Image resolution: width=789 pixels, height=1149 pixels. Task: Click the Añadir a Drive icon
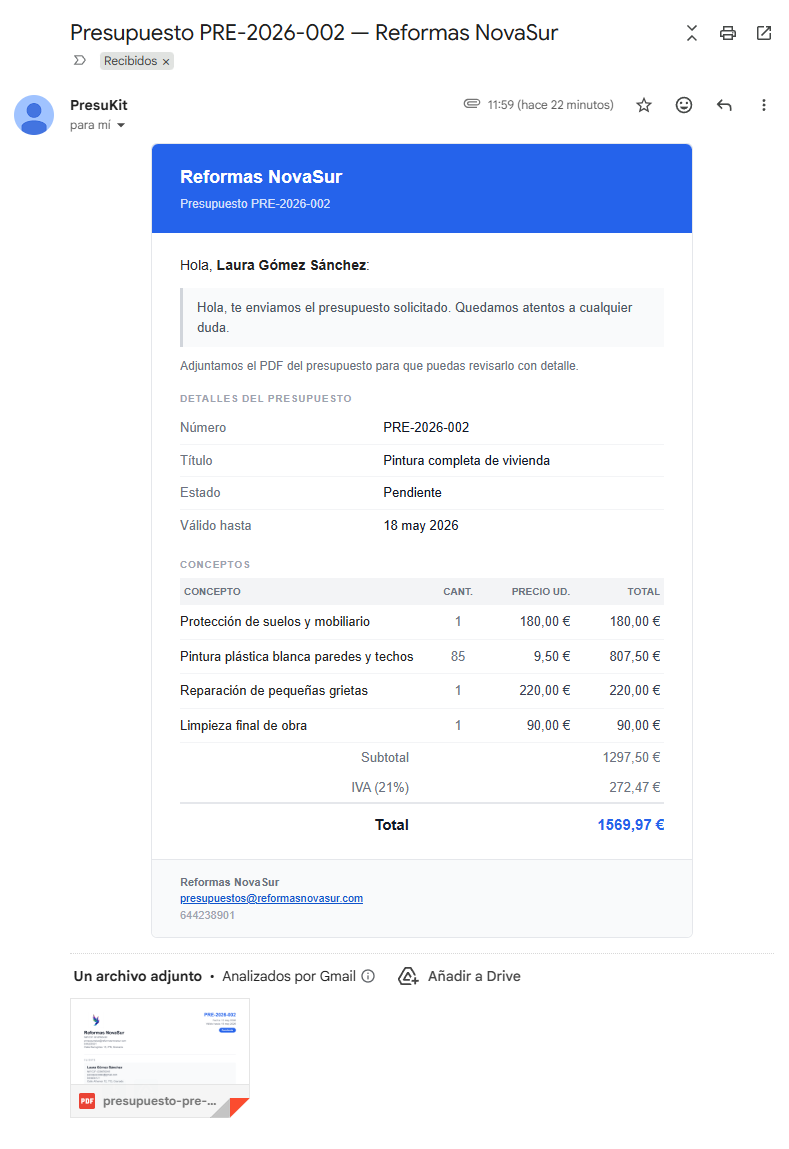pyautogui.click(x=408, y=976)
